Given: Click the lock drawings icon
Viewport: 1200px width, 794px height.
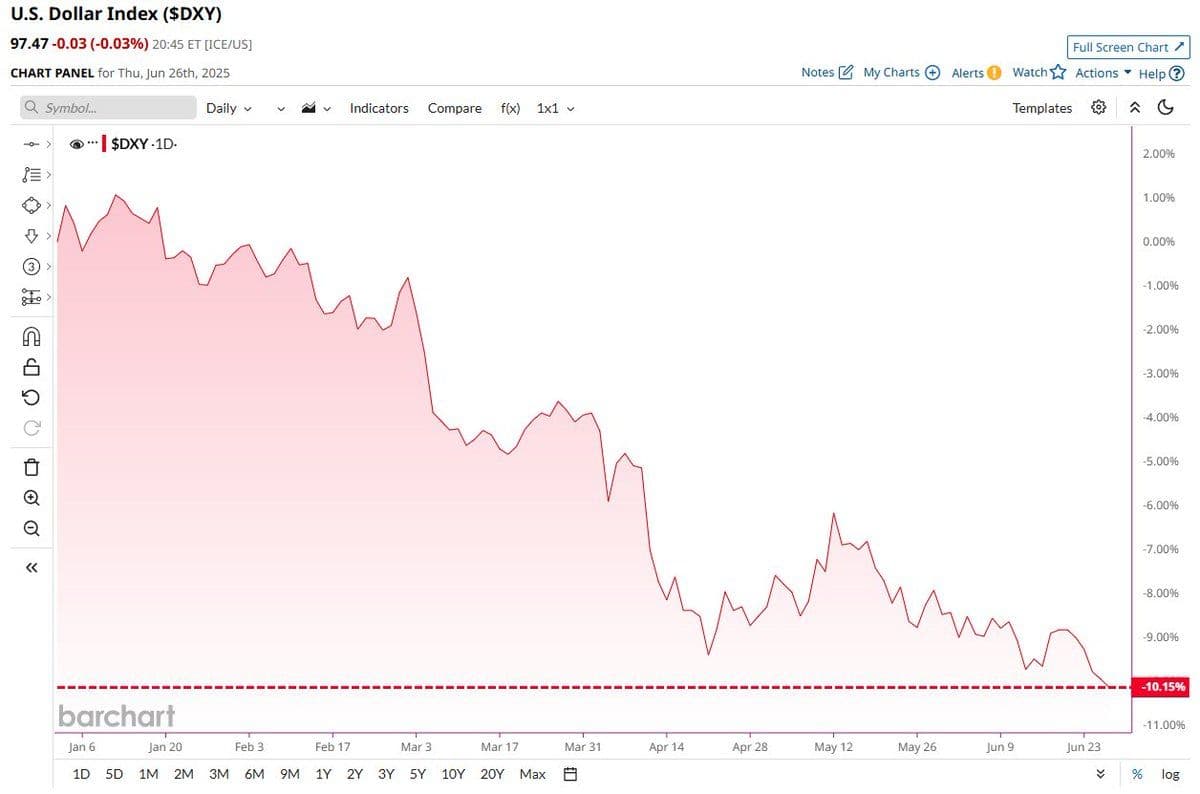Looking at the screenshot, I should pos(31,367).
